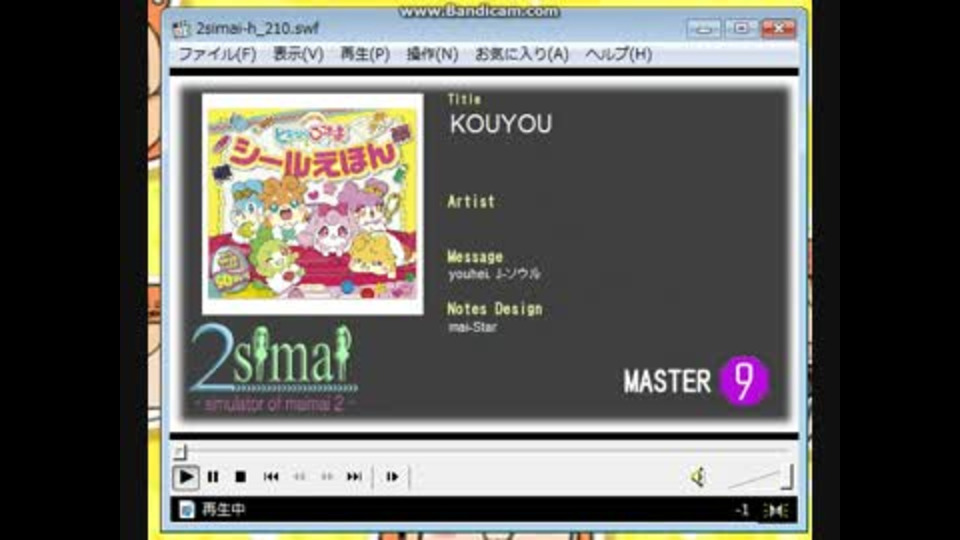Image resolution: width=960 pixels, height=540 pixels.
Task: Open the ヘルプ(H) menu
Action: 618,54
